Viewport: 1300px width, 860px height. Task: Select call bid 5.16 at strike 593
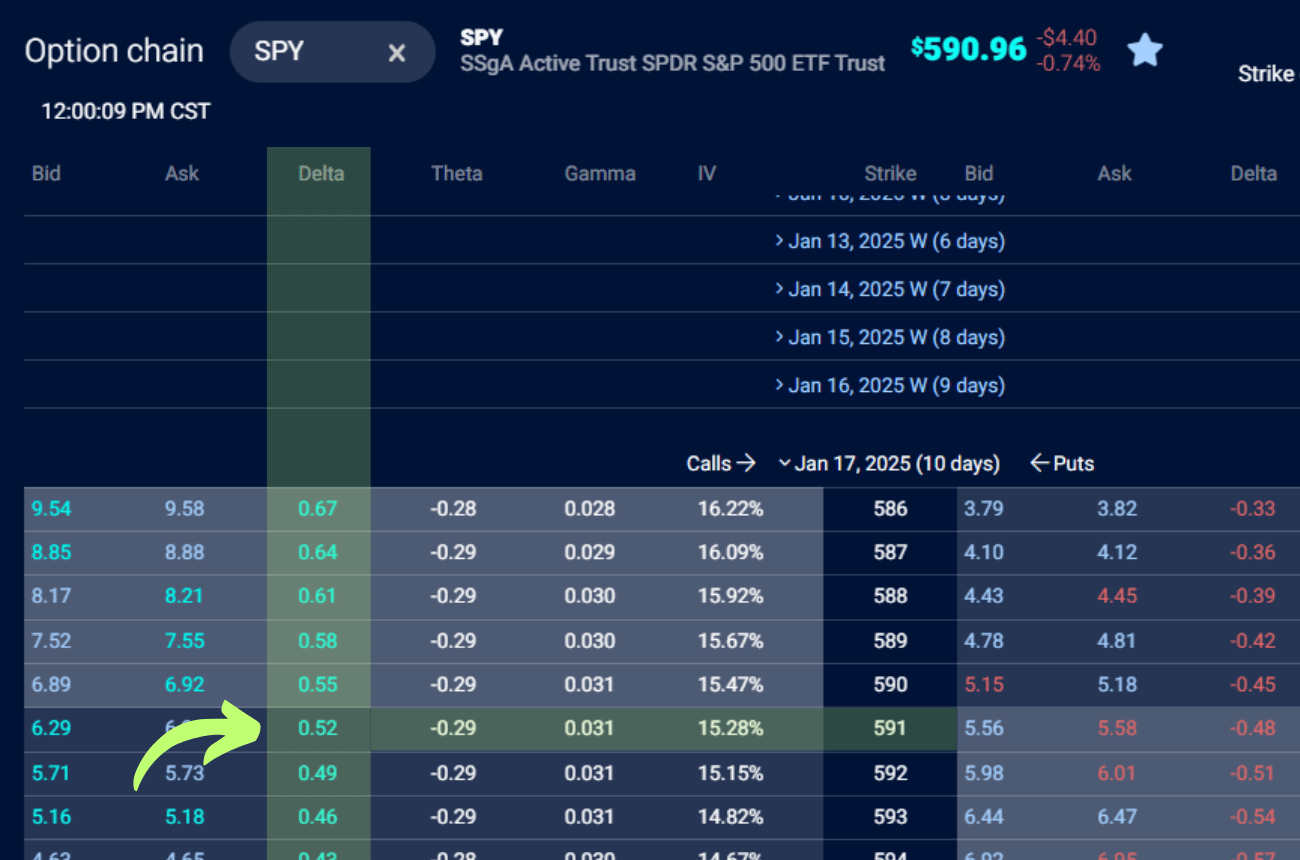(x=51, y=816)
